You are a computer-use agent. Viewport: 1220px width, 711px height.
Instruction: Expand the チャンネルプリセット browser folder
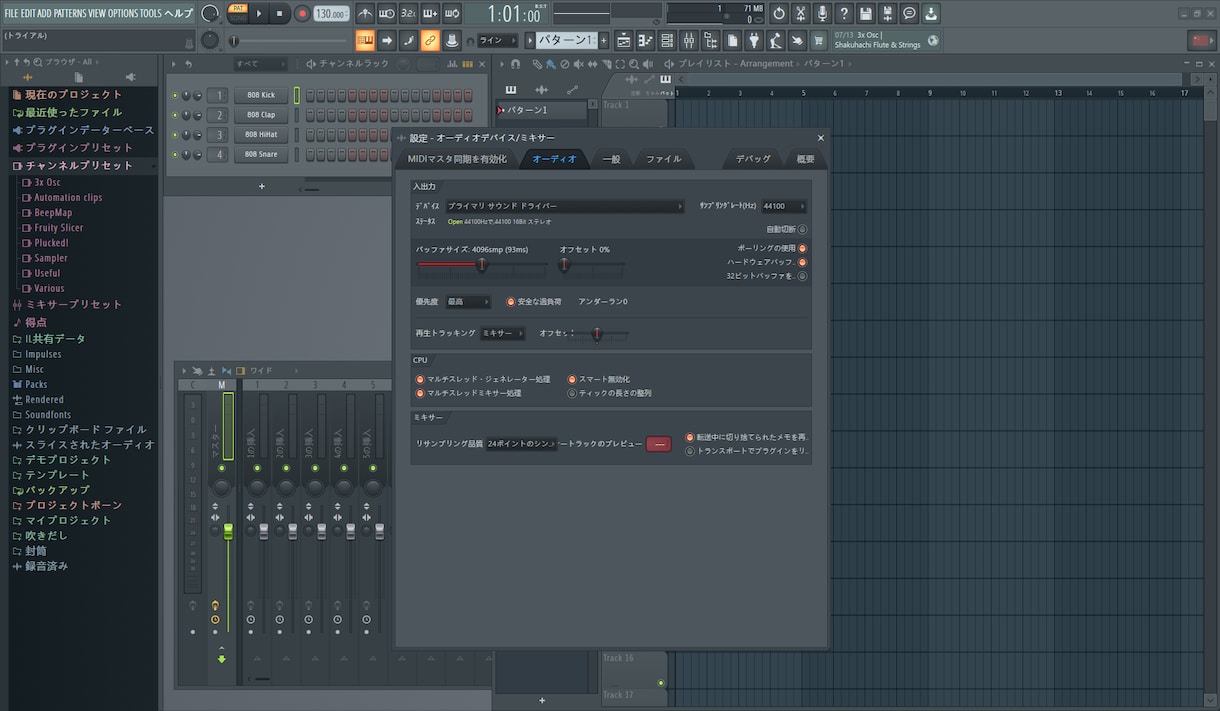pos(79,165)
